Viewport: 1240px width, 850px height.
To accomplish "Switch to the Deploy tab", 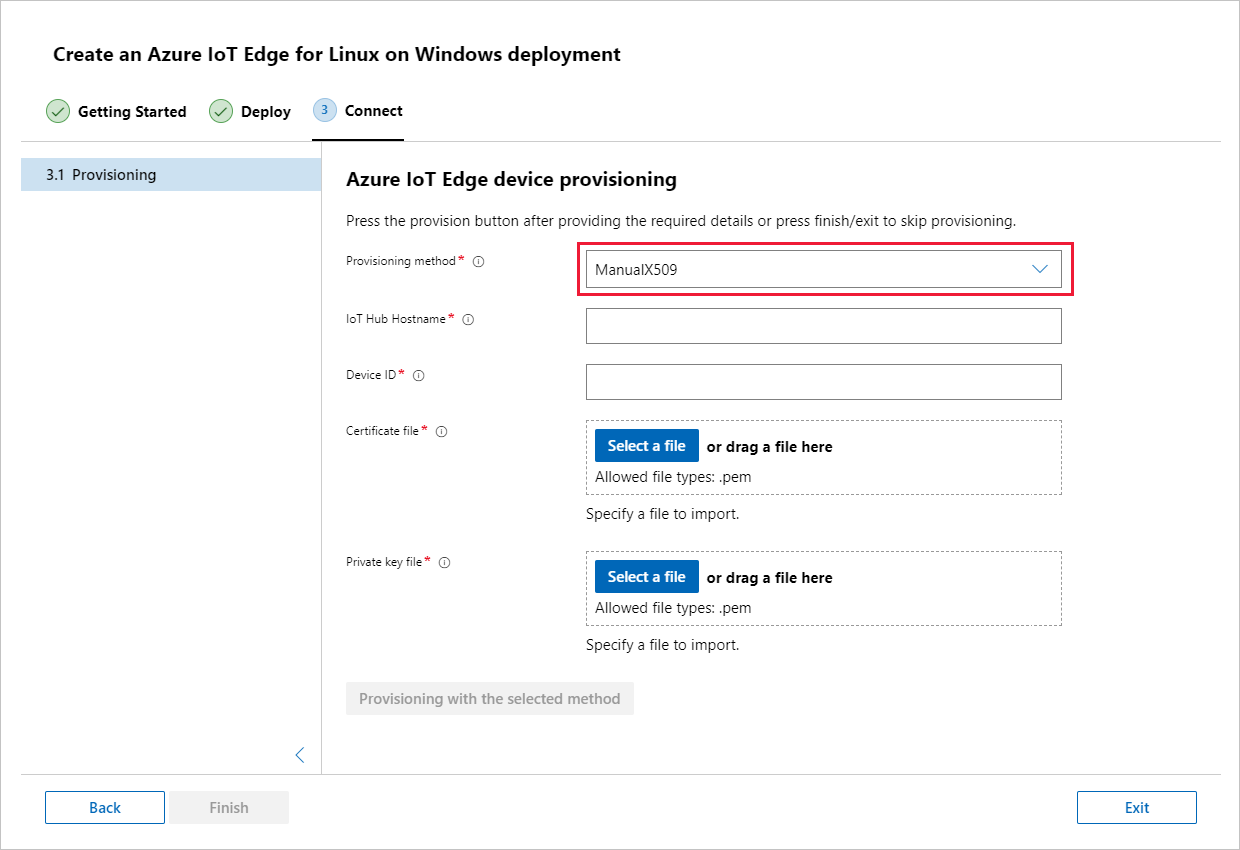I will 264,111.
